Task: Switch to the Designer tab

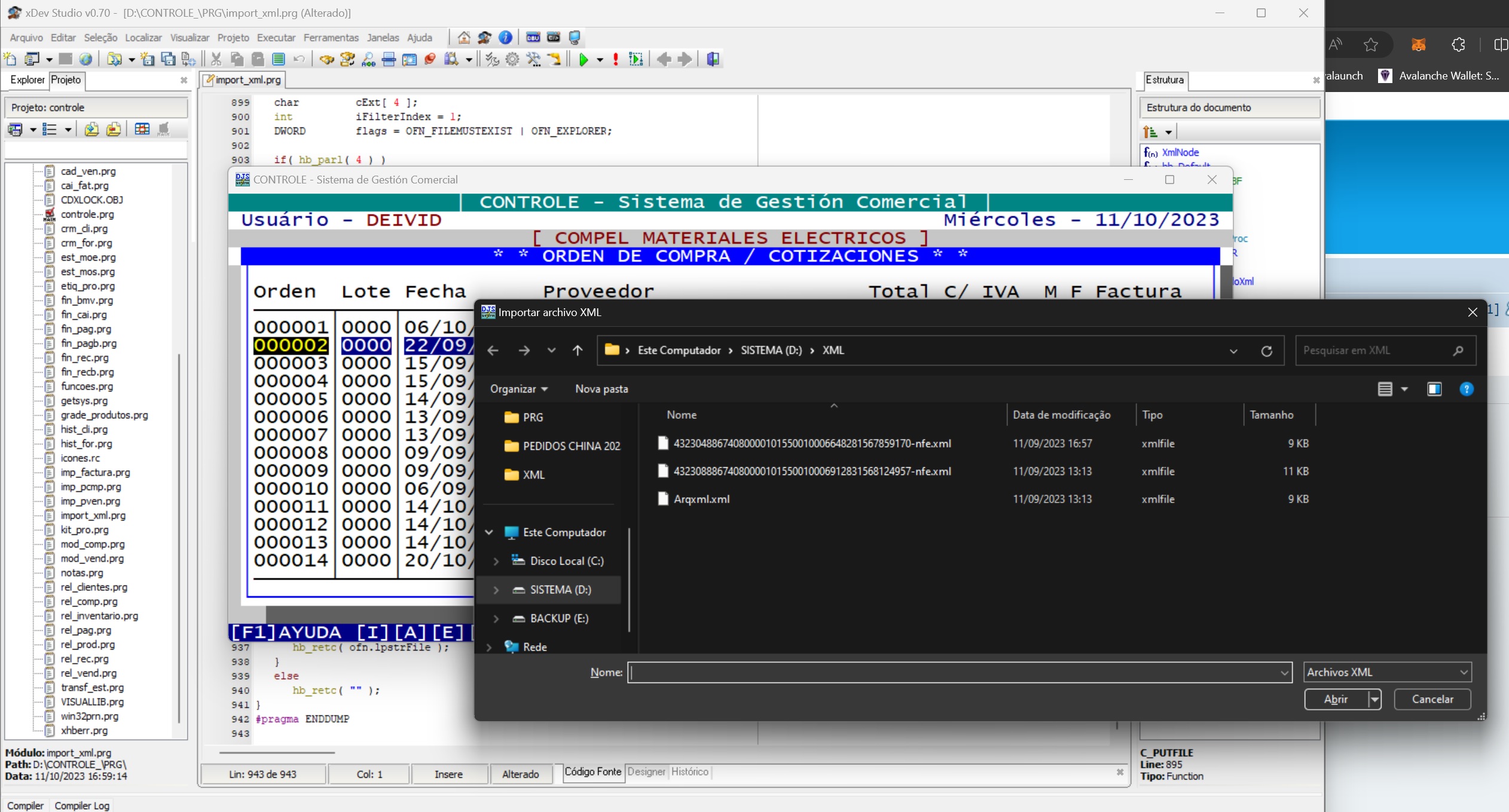Action: (x=646, y=771)
